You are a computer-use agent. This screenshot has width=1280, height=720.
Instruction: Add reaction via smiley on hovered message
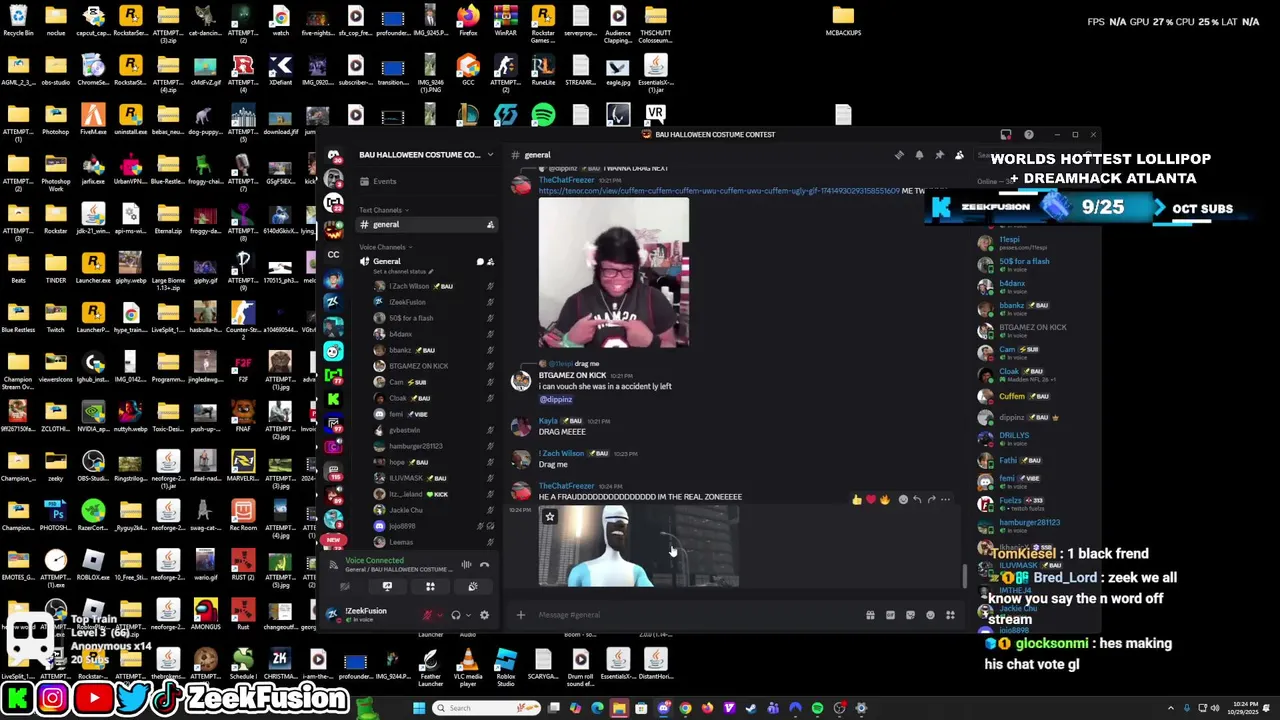pyautogui.click(x=903, y=499)
